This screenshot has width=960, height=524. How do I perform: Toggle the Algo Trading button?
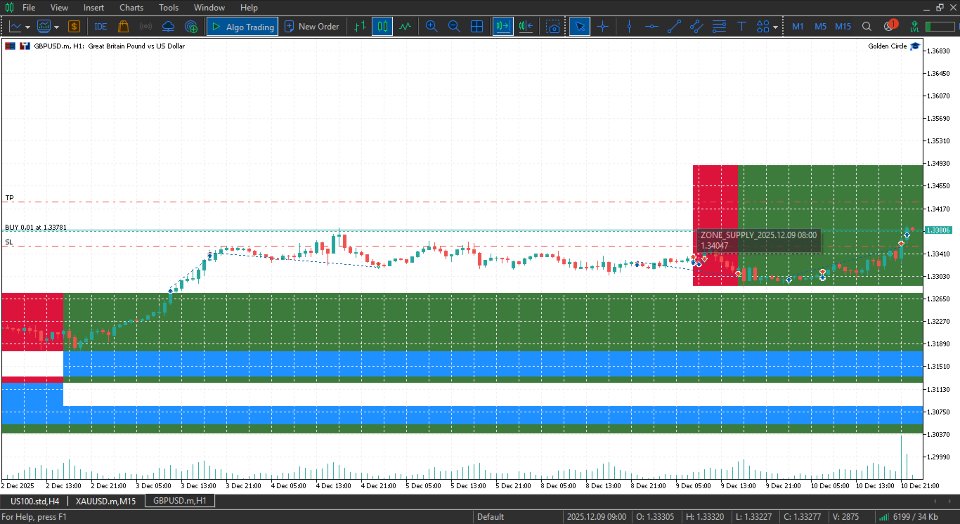(x=242, y=26)
